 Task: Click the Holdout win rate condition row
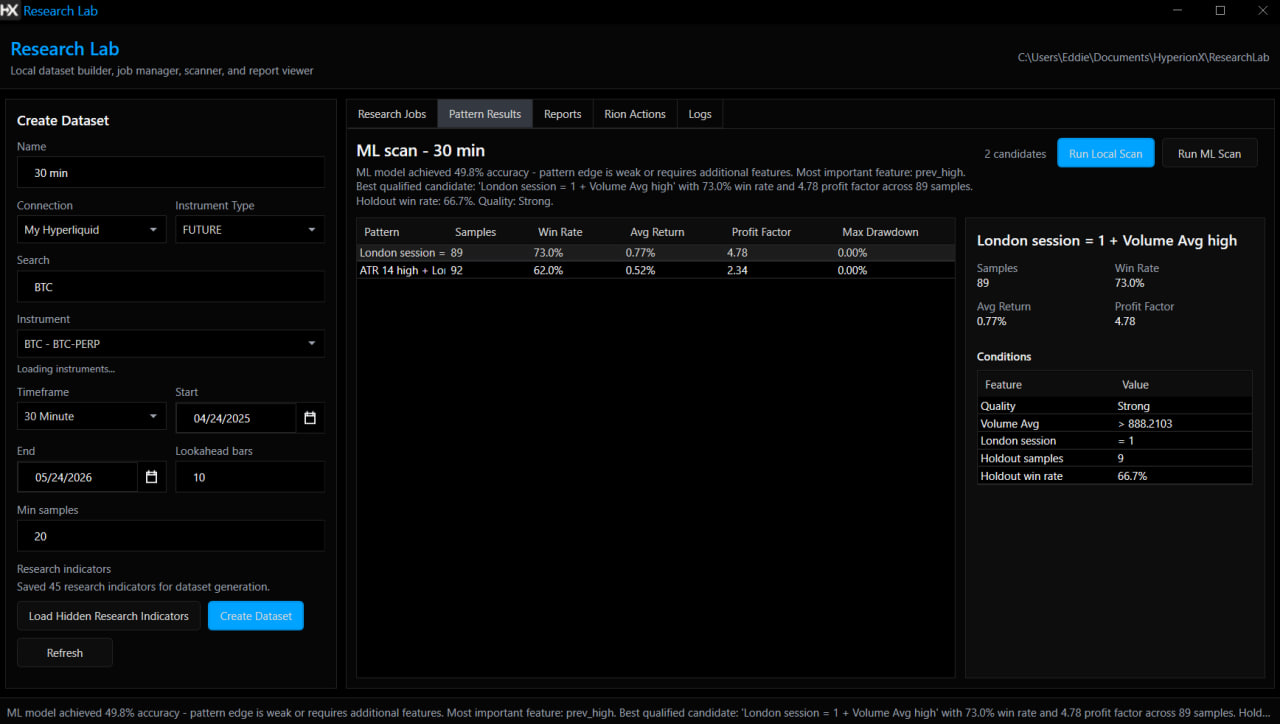pos(1114,476)
